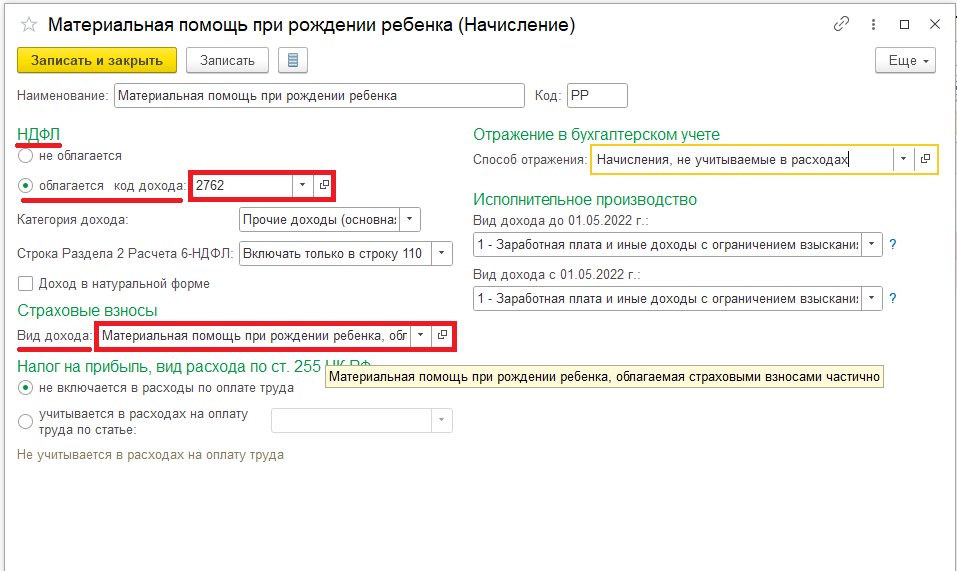Enable 'Доход в натуральной форме' checkbox
This screenshot has height=571, width=957.
click(25, 284)
